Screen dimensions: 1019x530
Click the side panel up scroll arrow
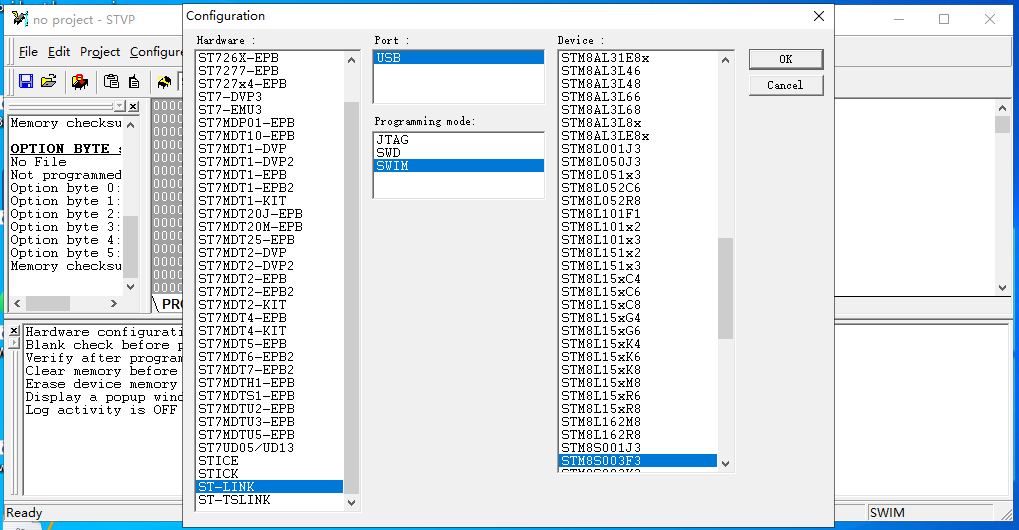click(x=131, y=125)
